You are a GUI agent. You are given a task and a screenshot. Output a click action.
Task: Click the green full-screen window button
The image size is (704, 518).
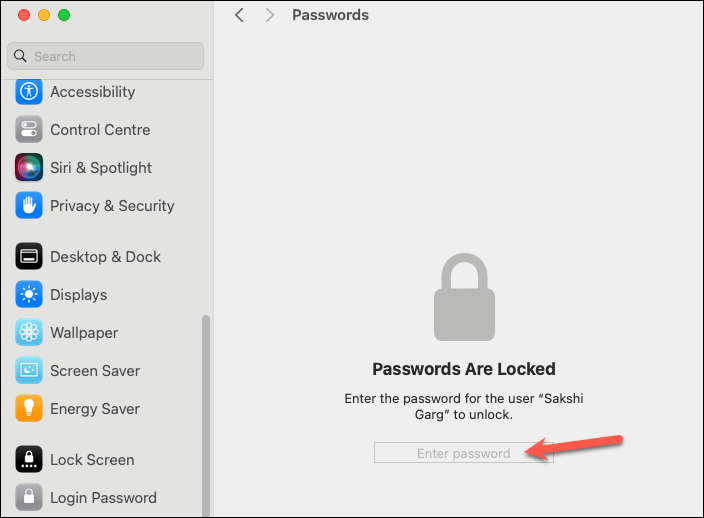[x=64, y=15]
